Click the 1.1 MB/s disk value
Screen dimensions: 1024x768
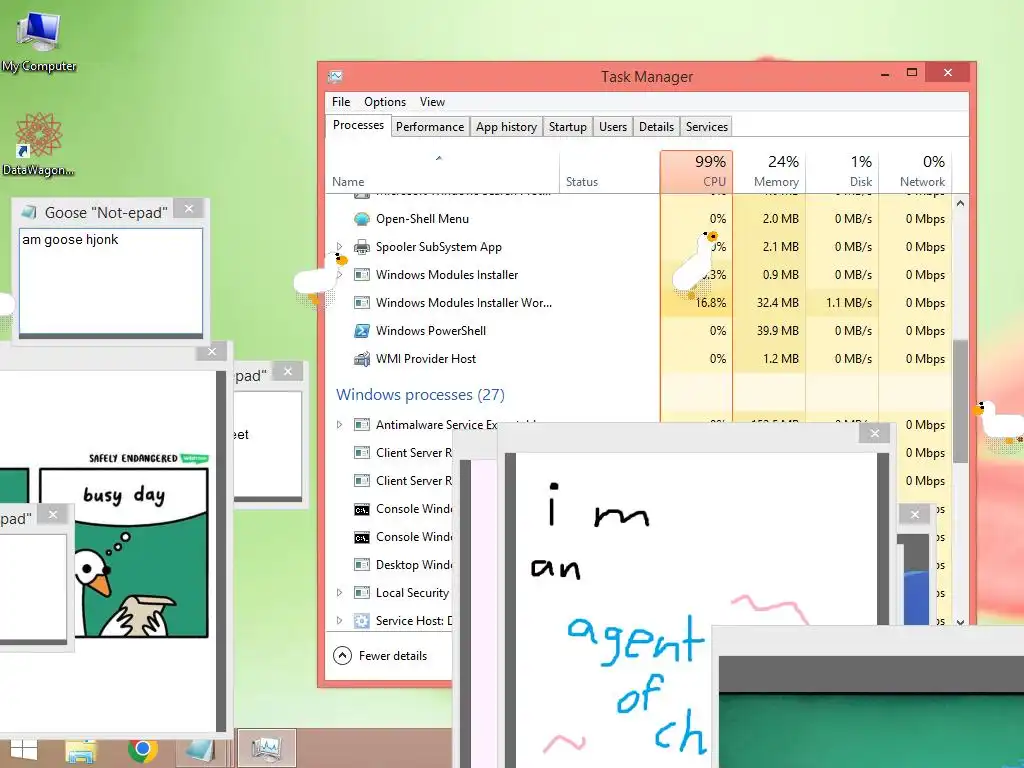849,303
